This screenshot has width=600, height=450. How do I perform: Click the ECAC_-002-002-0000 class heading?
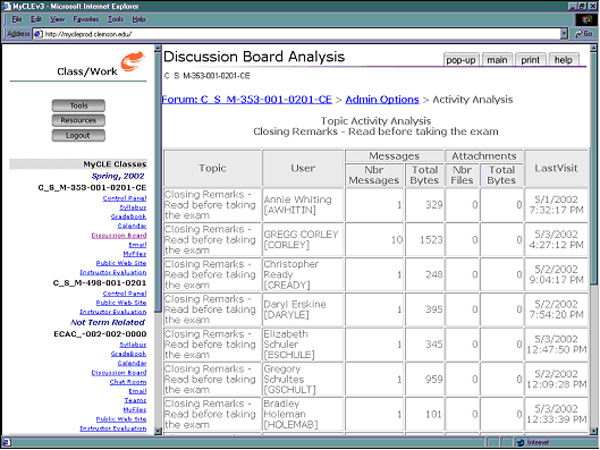(x=100, y=334)
